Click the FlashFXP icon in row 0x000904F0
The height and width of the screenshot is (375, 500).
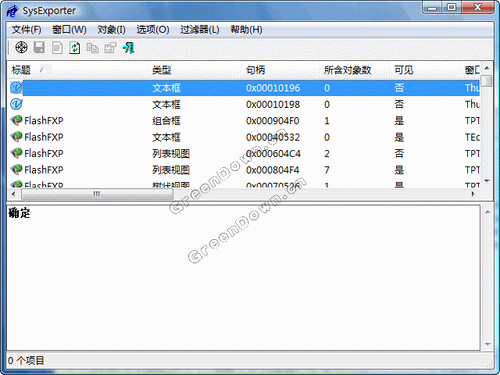point(16,120)
